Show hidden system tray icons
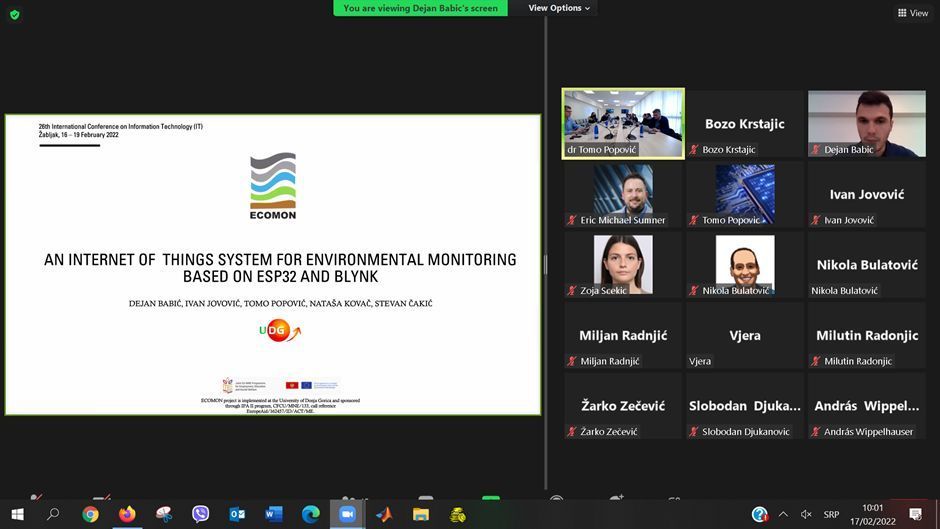 click(783, 514)
